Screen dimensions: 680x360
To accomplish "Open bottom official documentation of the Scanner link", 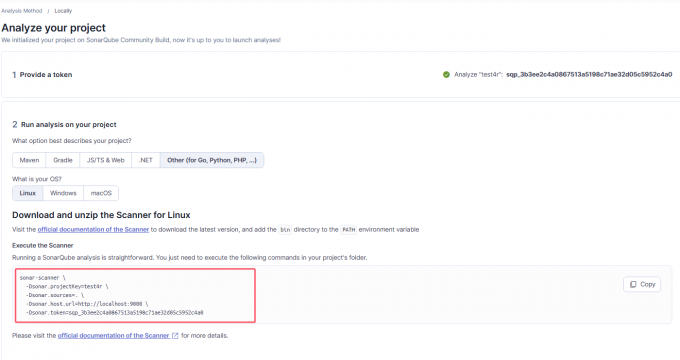I will point(114,335).
